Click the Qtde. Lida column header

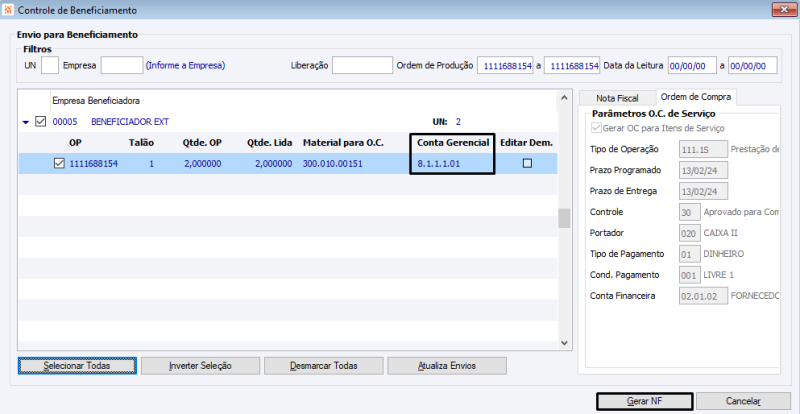[x=270, y=143]
